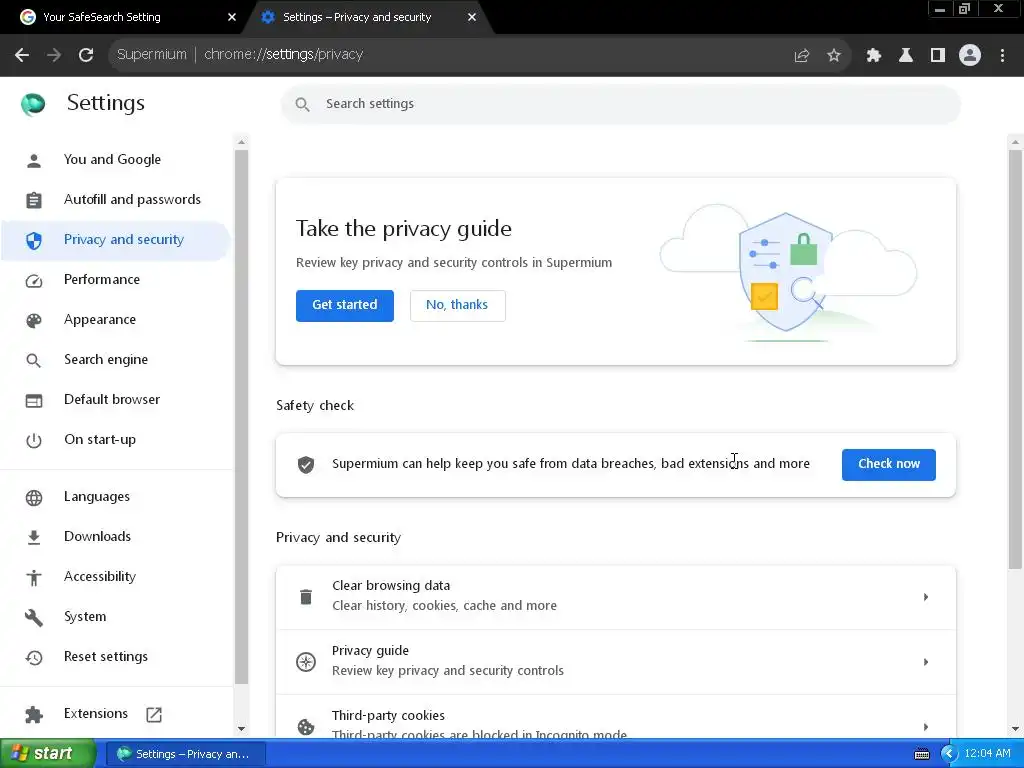Click the shield icon beside Privacy and security
The height and width of the screenshot is (768, 1024).
click(34, 240)
